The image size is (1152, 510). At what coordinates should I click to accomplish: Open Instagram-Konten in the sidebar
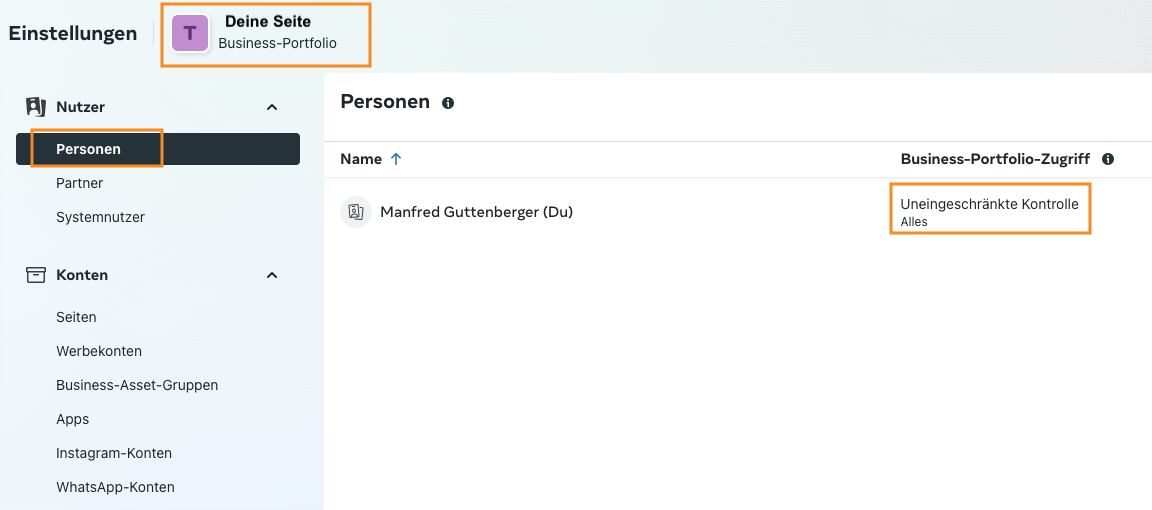click(x=114, y=453)
